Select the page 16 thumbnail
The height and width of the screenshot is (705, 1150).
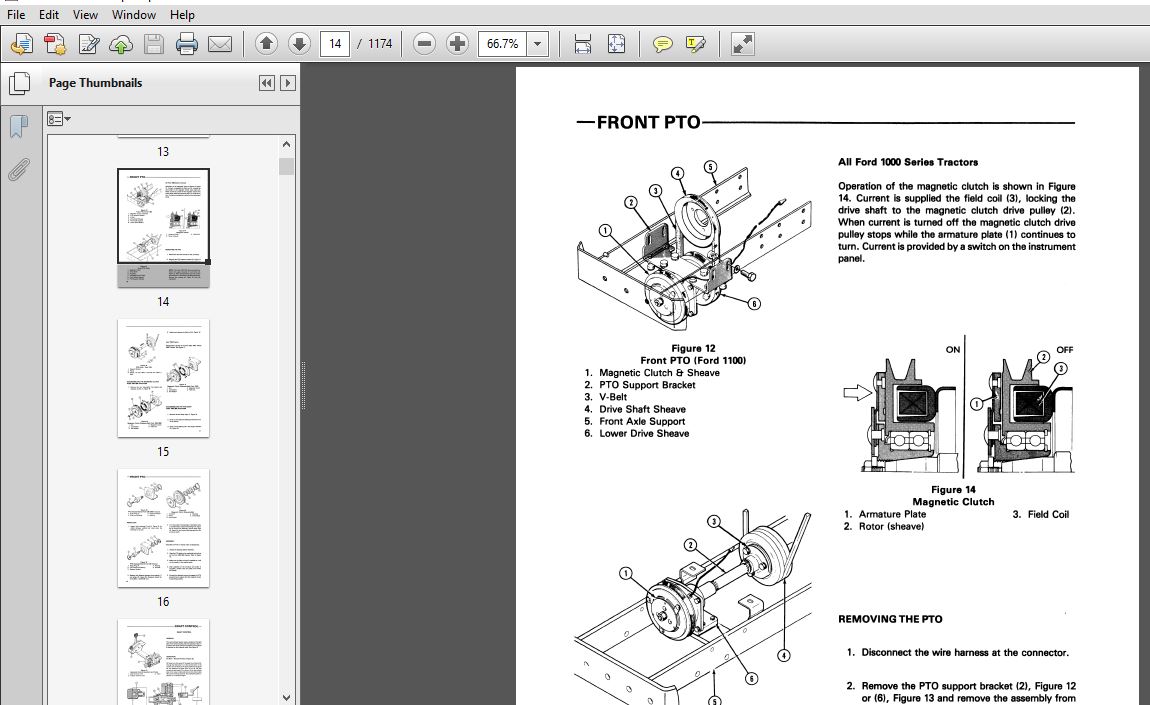pos(163,527)
